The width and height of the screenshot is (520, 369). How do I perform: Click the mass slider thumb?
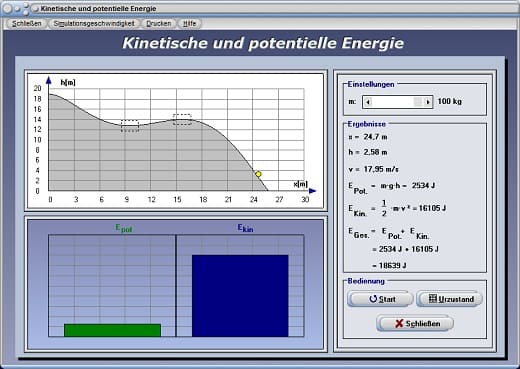pyautogui.click(x=418, y=102)
